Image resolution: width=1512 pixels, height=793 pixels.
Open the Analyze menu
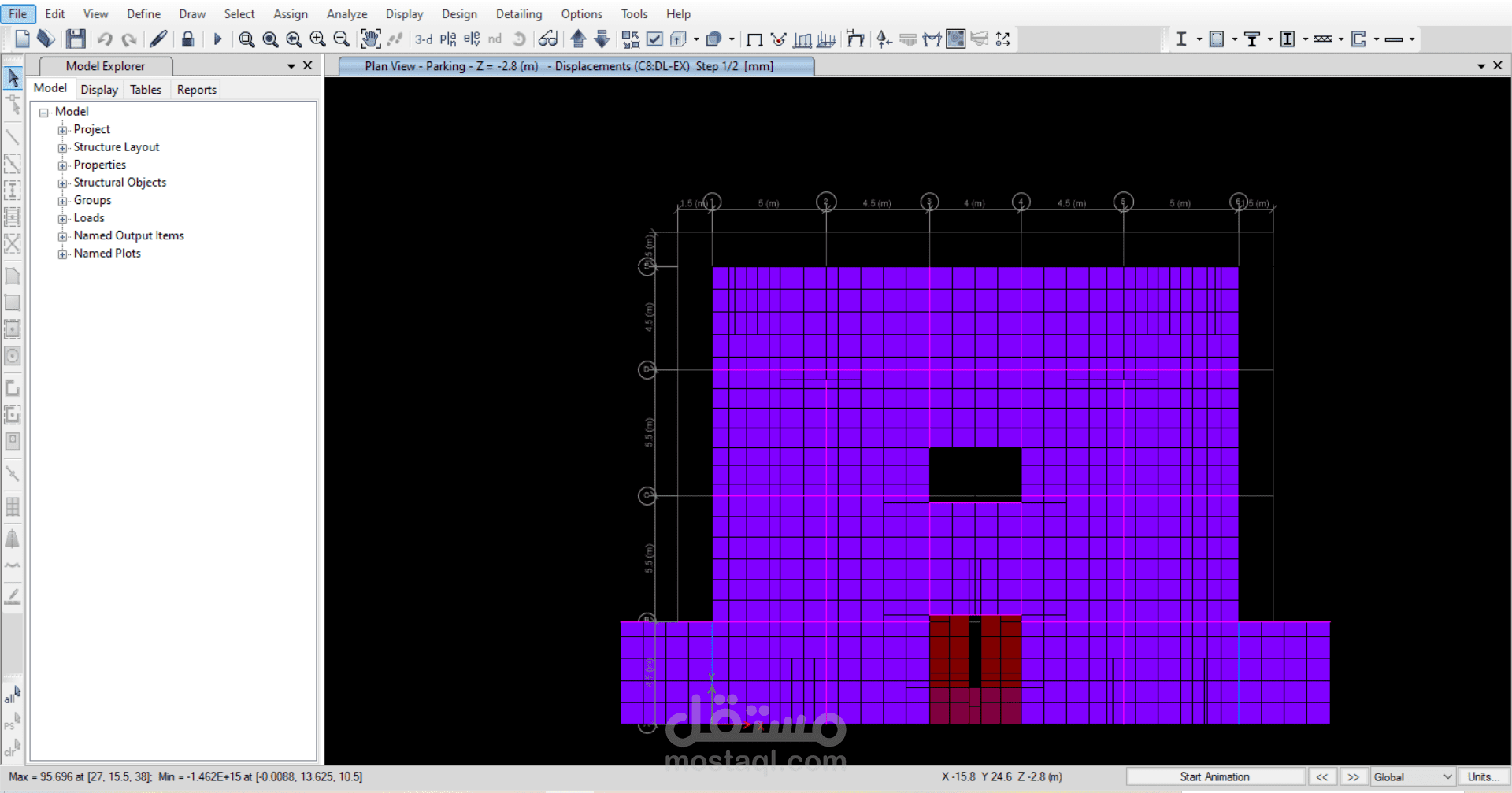coord(346,14)
